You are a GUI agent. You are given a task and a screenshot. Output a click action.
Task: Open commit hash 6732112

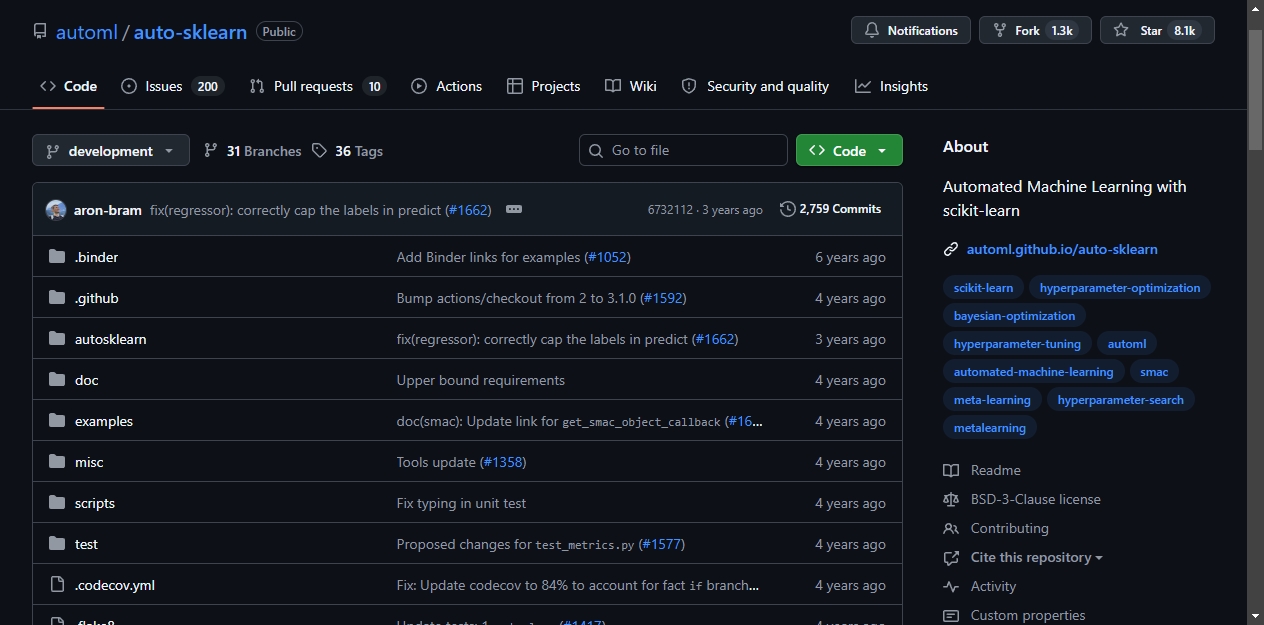click(x=670, y=210)
